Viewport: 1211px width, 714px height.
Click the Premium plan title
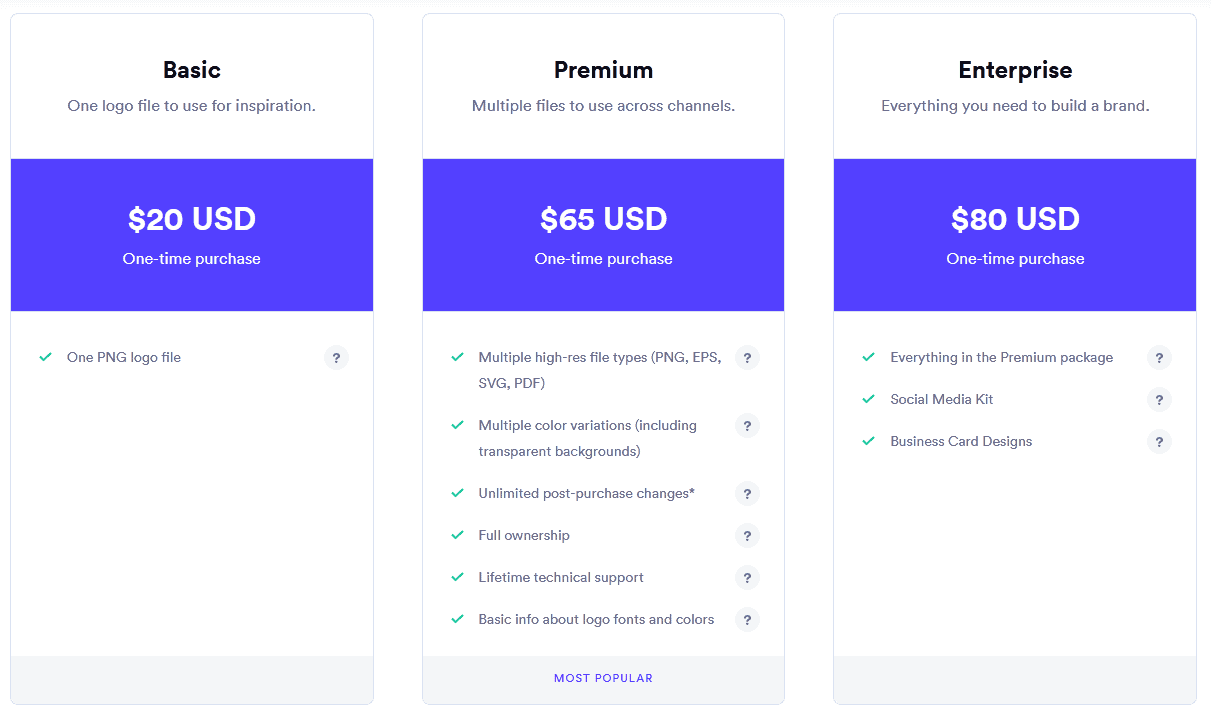603,70
